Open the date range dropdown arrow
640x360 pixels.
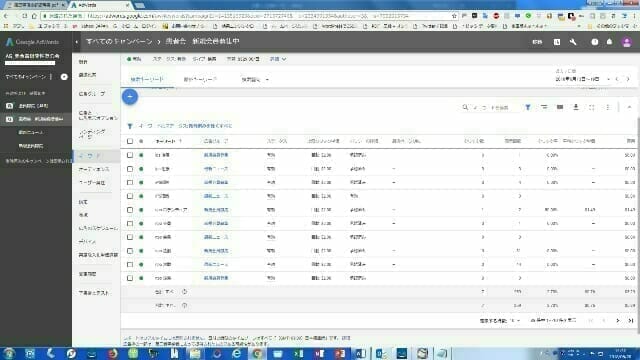pos(609,79)
